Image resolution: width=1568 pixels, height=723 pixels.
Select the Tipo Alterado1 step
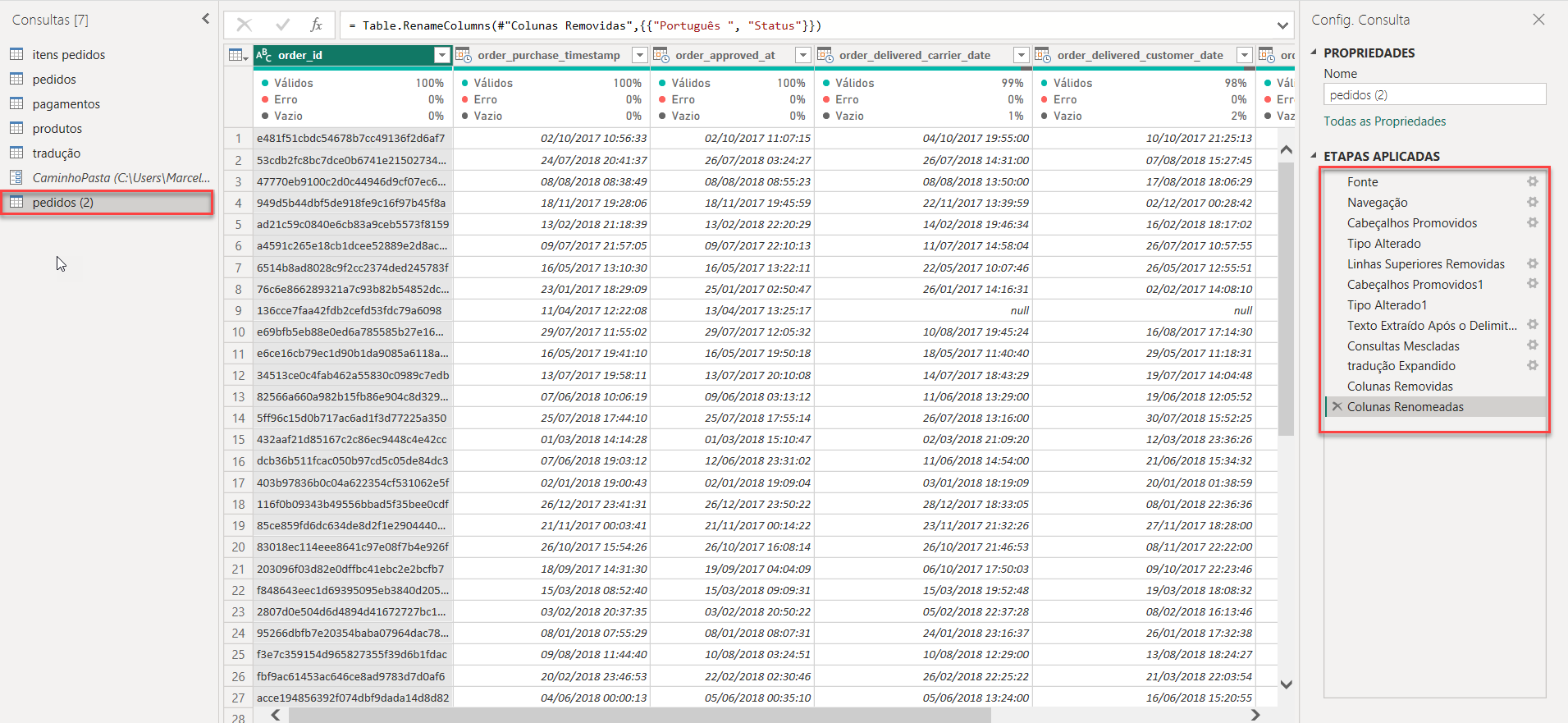point(1387,305)
